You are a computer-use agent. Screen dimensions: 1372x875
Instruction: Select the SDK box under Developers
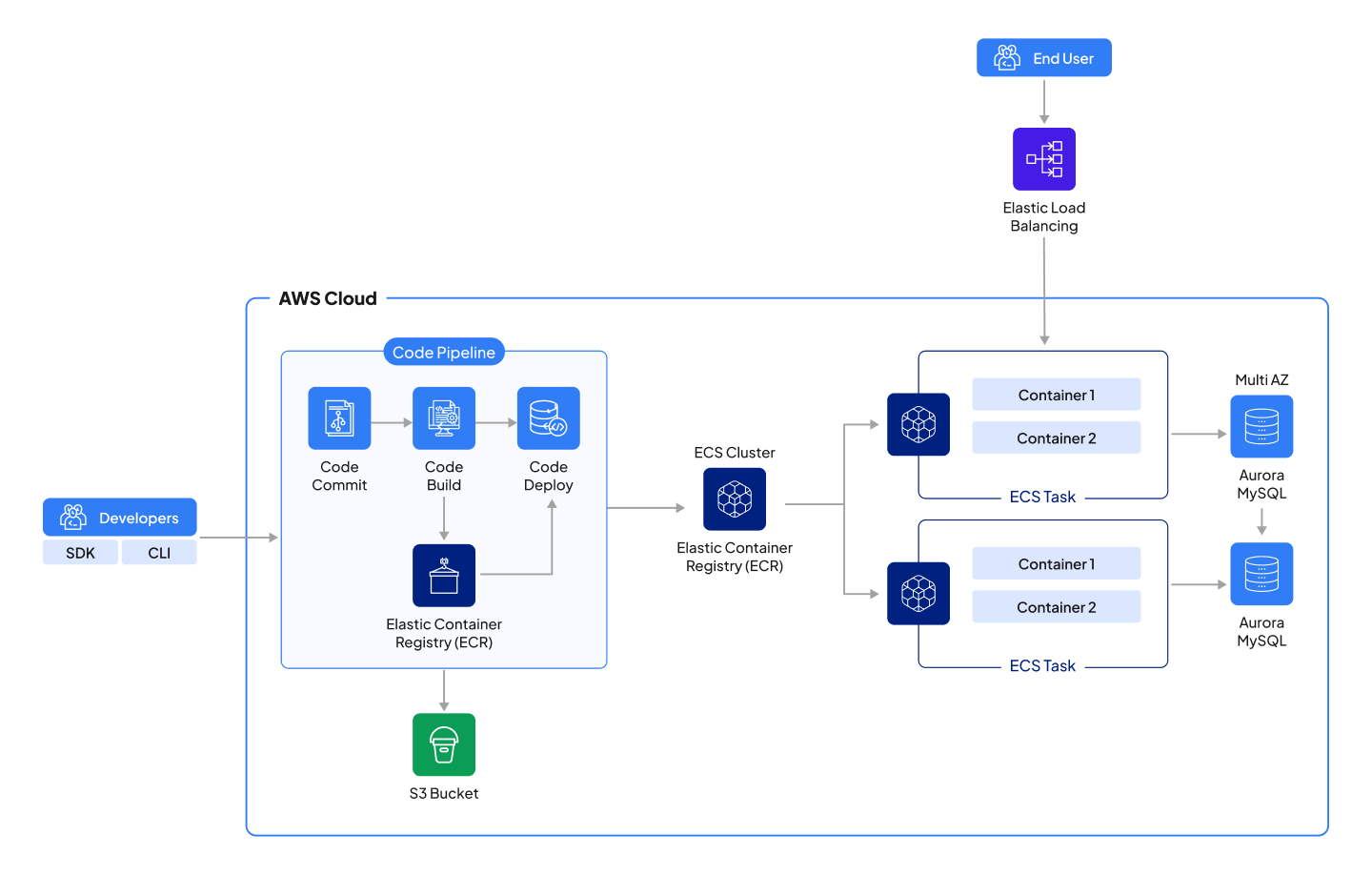tap(81, 552)
